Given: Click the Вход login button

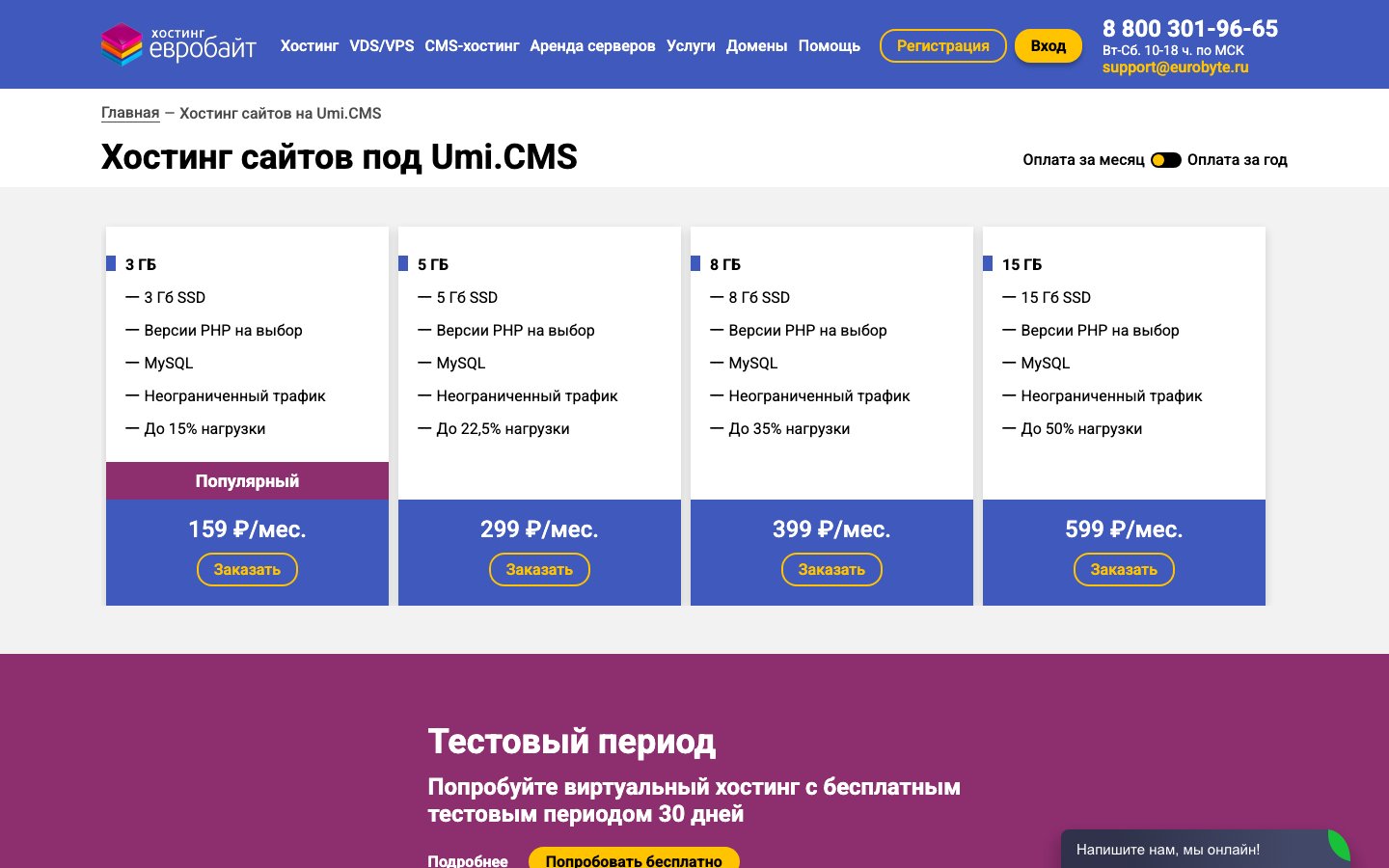Looking at the screenshot, I should tap(1048, 45).
